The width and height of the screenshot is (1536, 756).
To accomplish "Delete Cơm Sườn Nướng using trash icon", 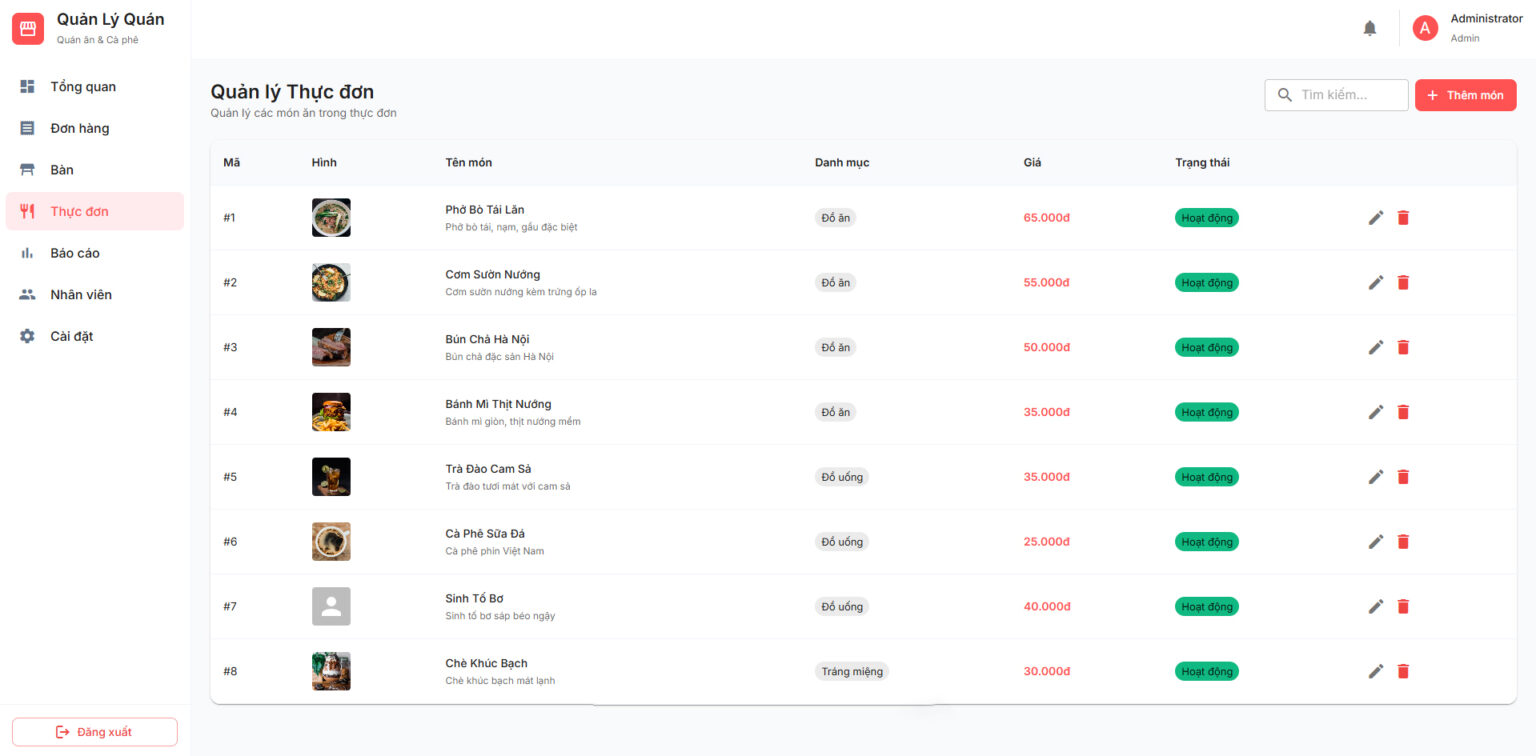I will [x=1403, y=282].
